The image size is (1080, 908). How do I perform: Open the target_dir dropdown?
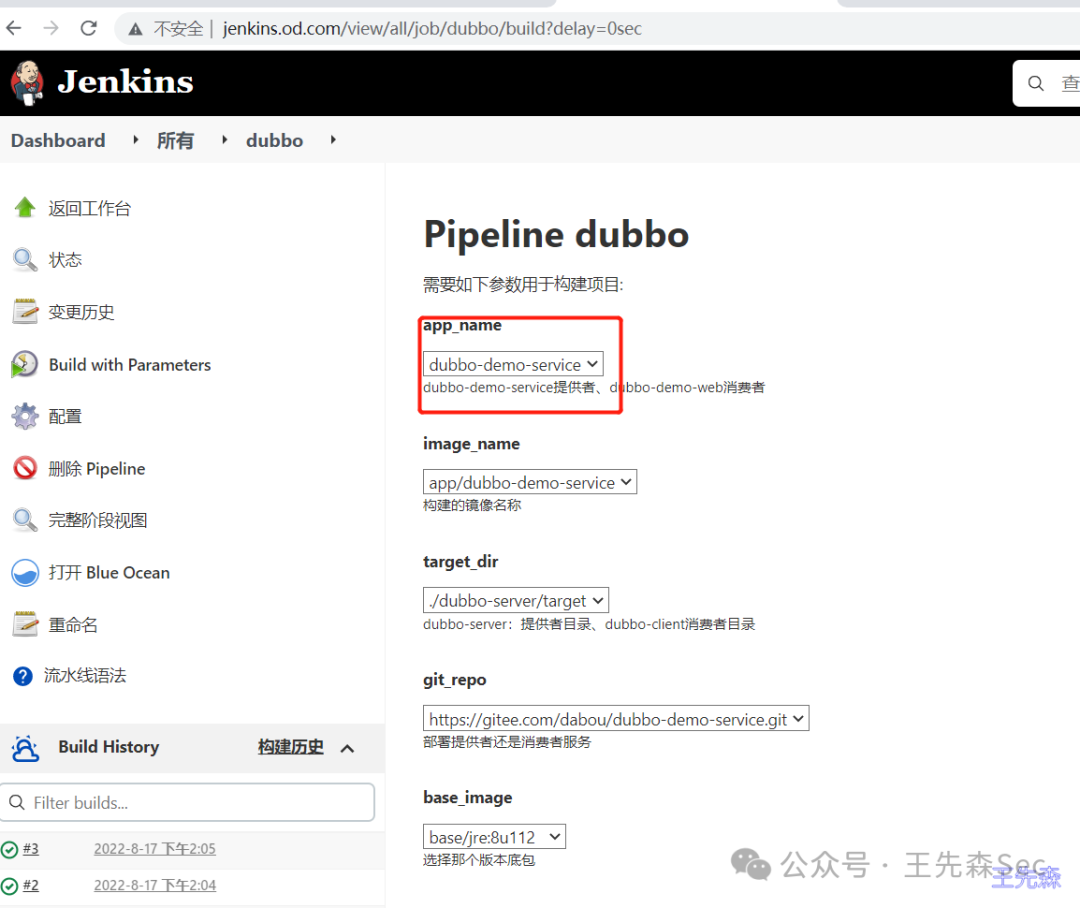coord(516,600)
